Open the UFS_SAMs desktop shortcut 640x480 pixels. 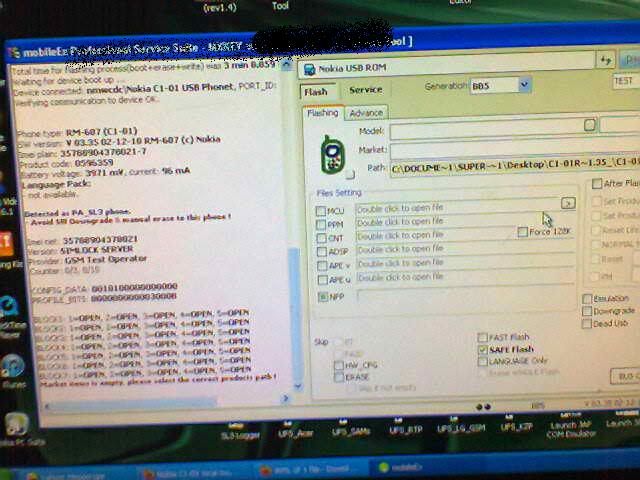pyautogui.click(x=351, y=429)
